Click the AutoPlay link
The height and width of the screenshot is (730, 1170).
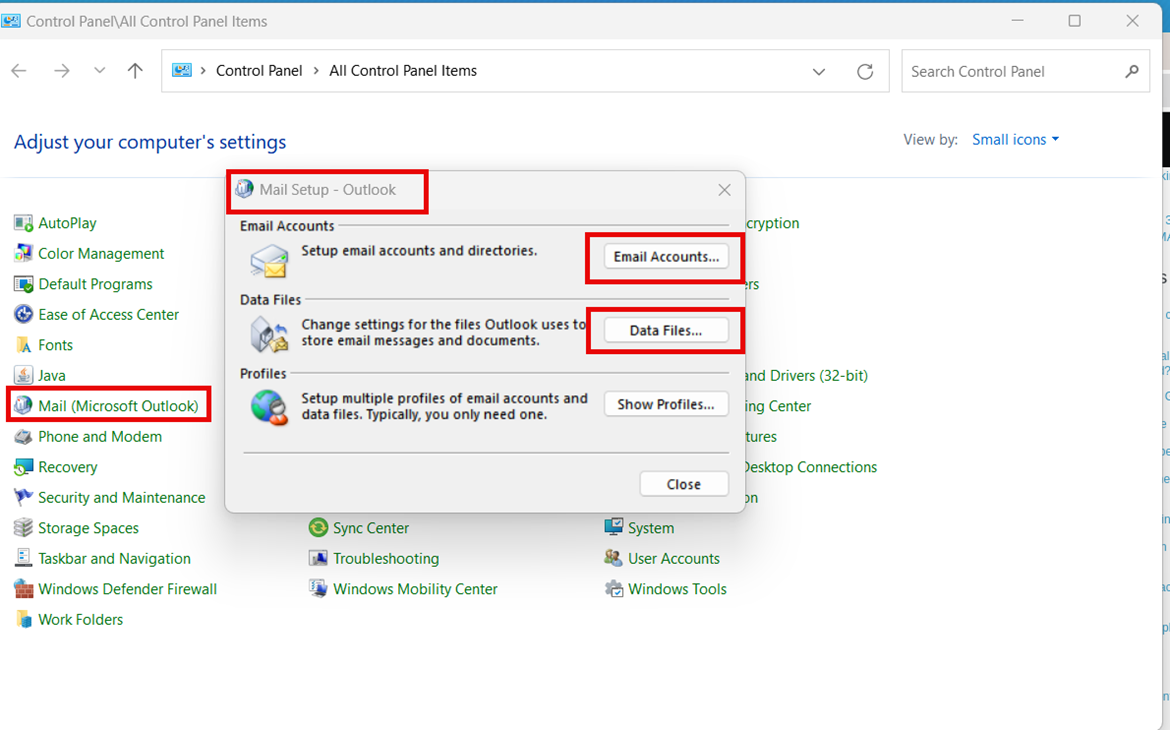(x=67, y=223)
